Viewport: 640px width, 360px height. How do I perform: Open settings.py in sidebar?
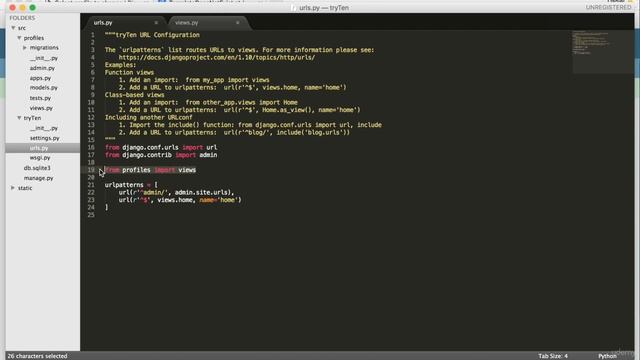[x=44, y=138]
